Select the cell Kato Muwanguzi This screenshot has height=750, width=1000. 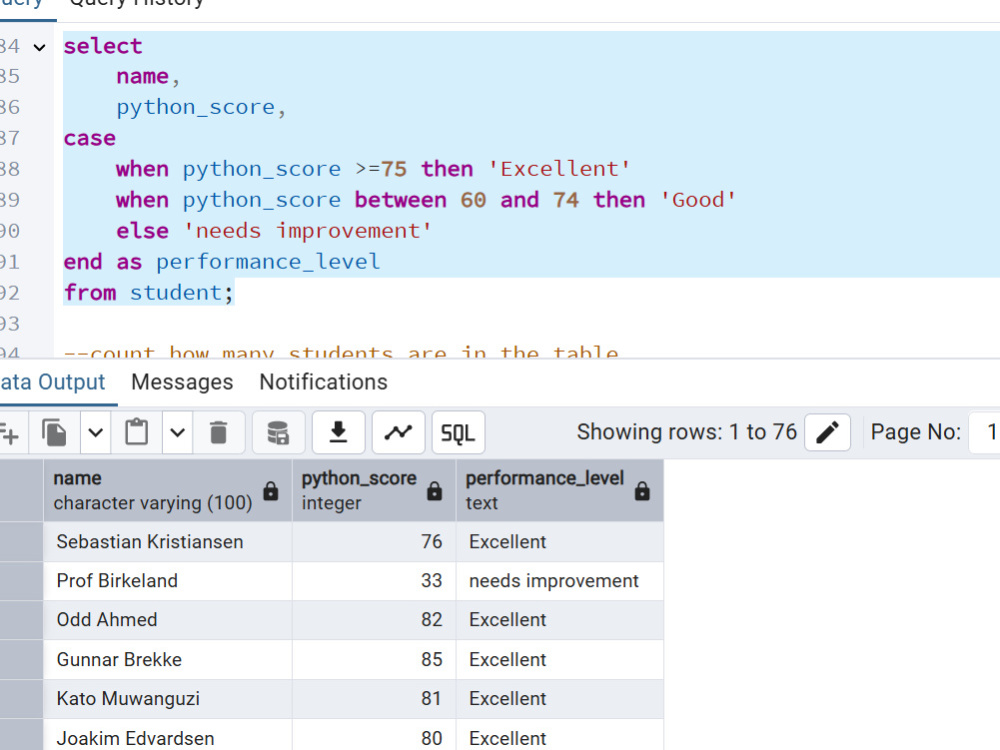(x=168, y=699)
